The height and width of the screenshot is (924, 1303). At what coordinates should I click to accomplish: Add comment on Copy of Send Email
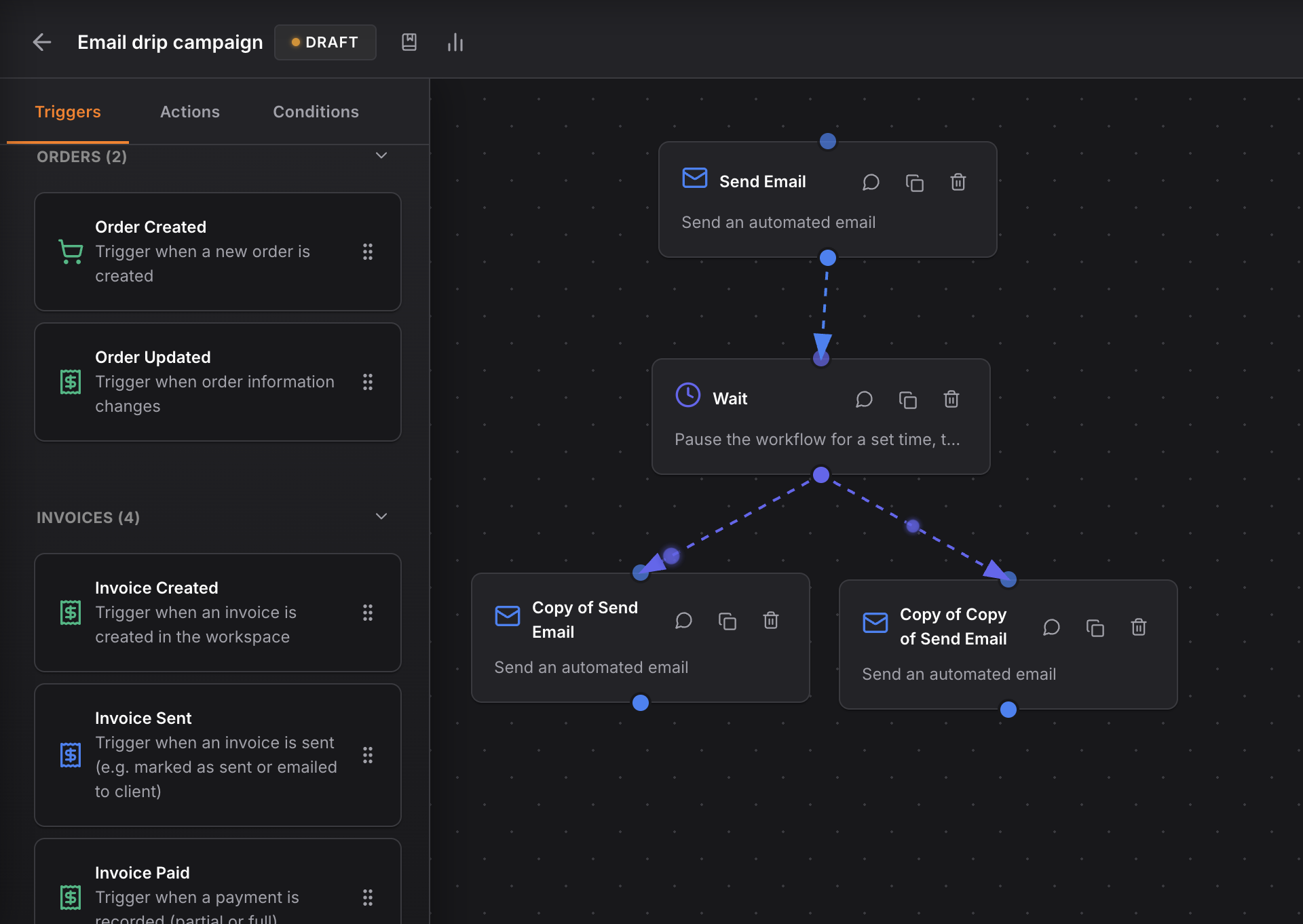point(683,620)
